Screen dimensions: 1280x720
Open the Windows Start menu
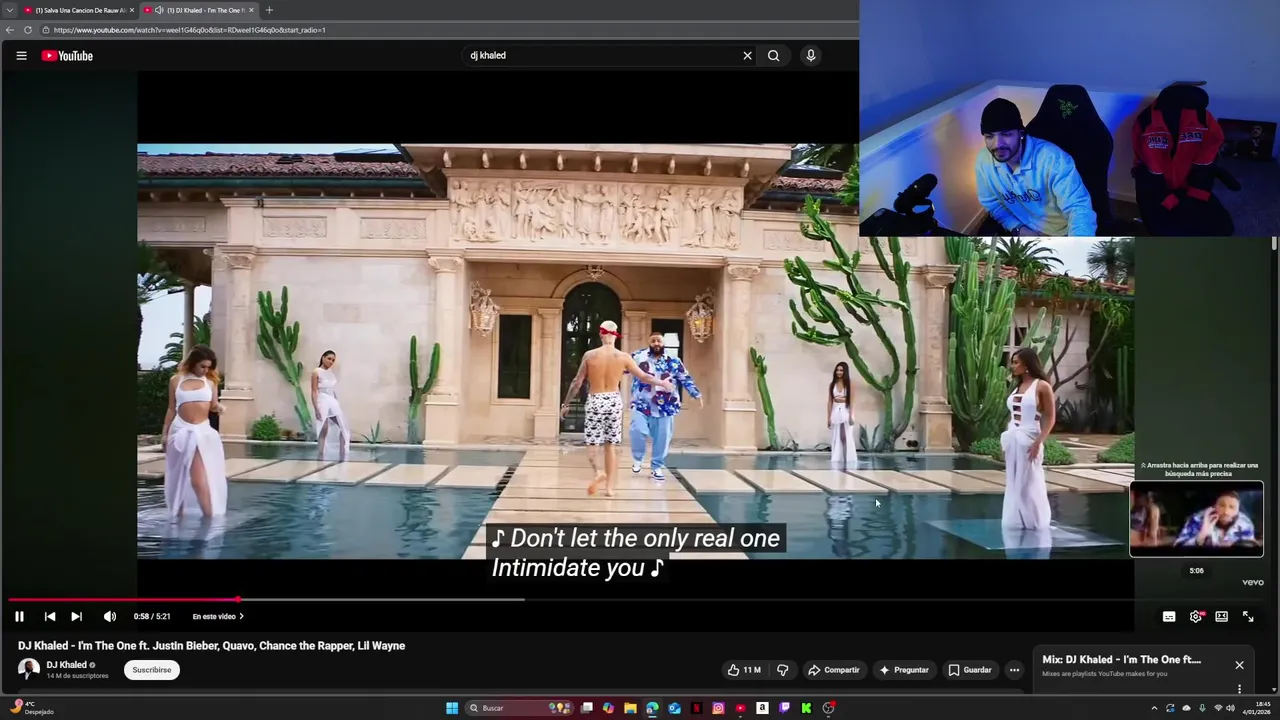click(x=452, y=708)
